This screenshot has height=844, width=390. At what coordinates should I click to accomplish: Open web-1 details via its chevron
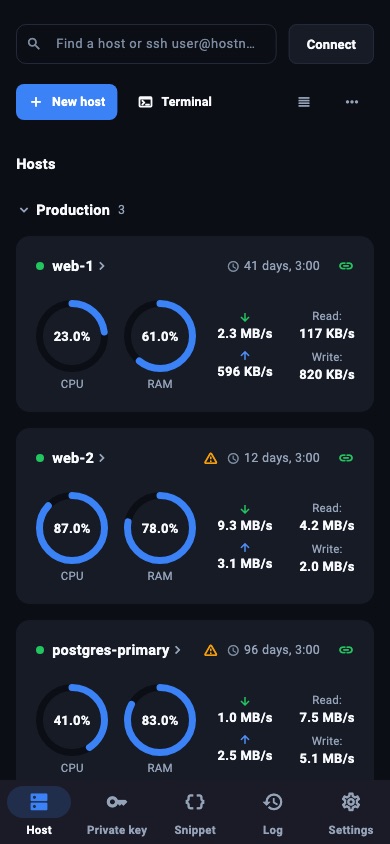[102, 266]
